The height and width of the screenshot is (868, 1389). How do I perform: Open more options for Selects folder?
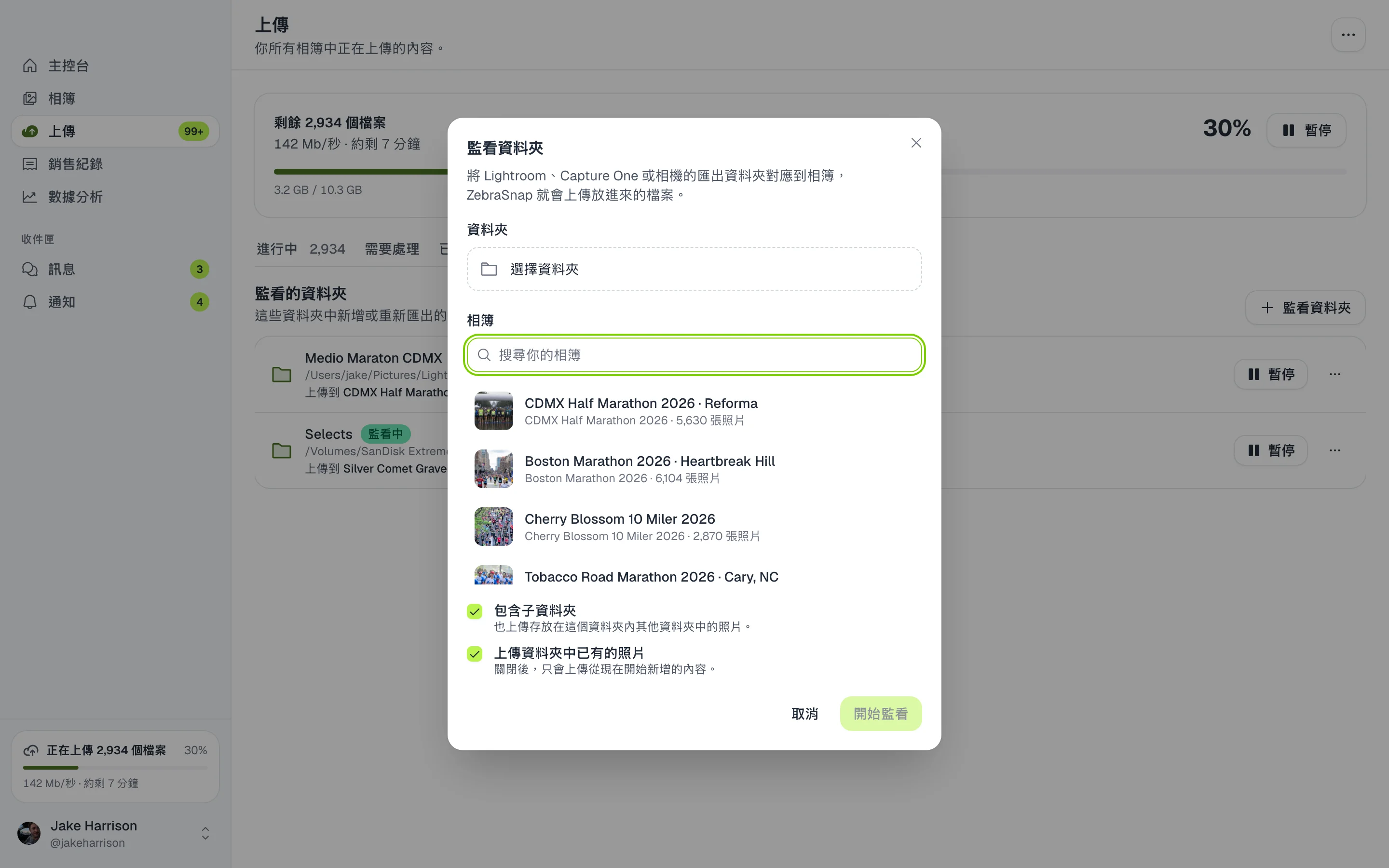[1335, 450]
